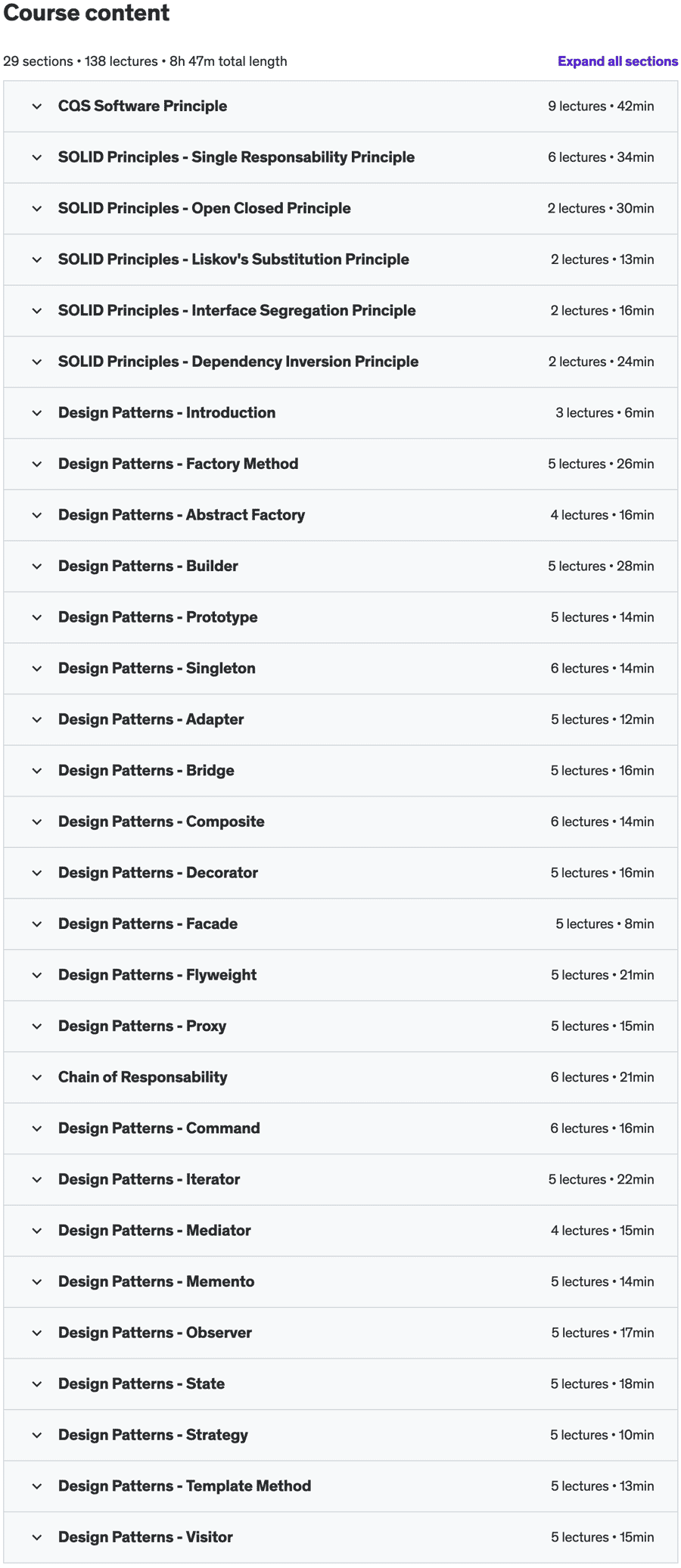Click Dependency Inversion Principle chevron icon
This screenshot has height=1568, width=681.
37,362
